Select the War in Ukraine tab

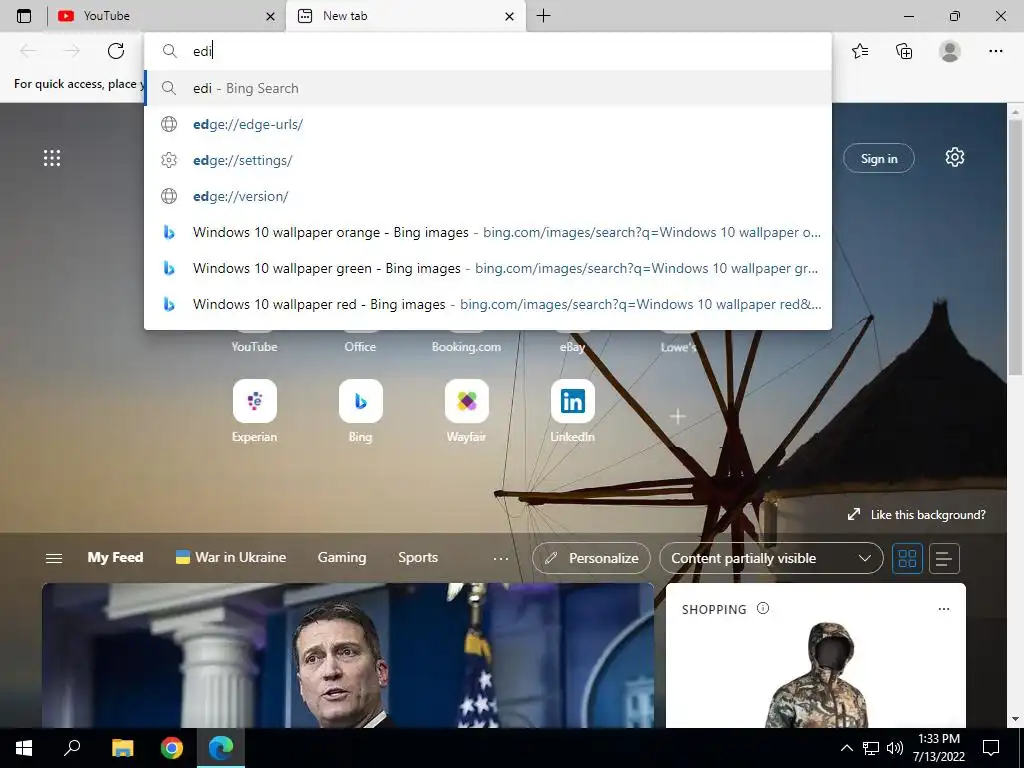[231, 557]
